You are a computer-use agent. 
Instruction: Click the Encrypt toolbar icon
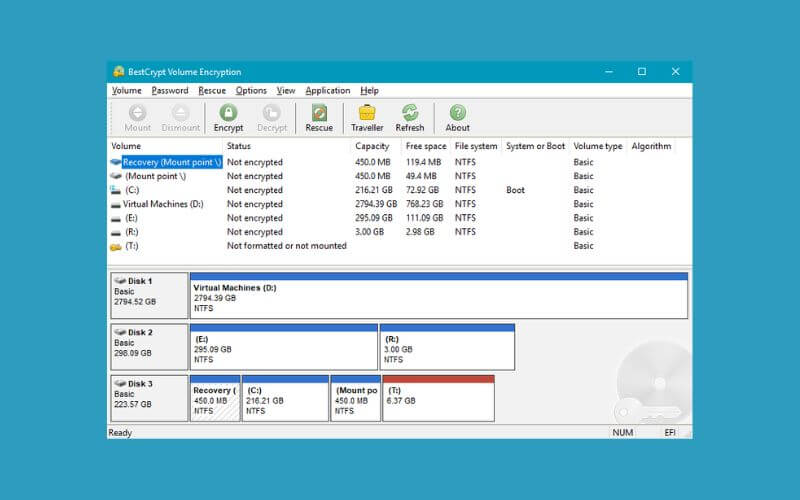pyautogui.click(x=228, y=118)
